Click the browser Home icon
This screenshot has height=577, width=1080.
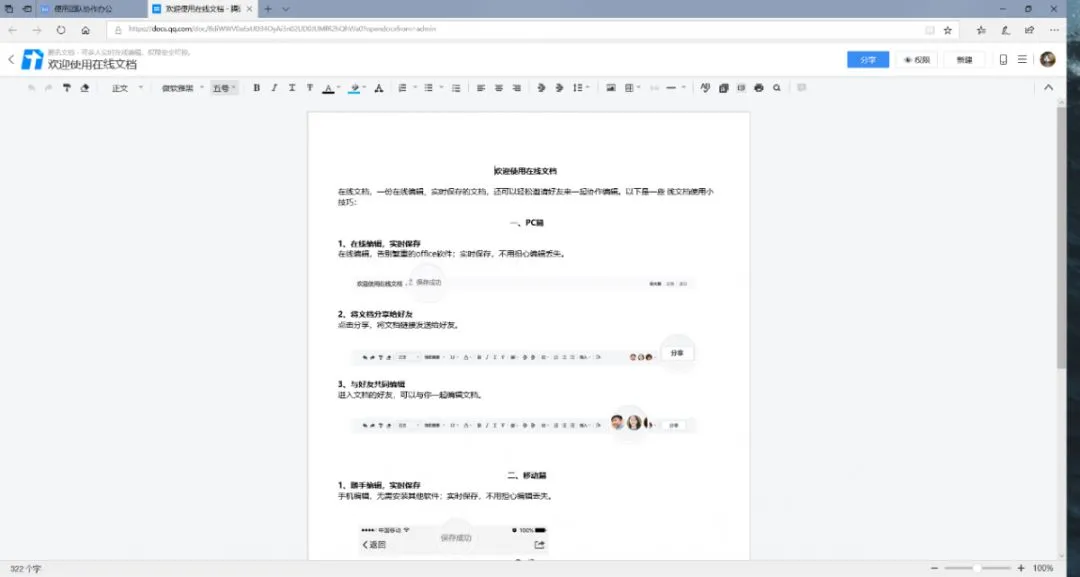85,30
